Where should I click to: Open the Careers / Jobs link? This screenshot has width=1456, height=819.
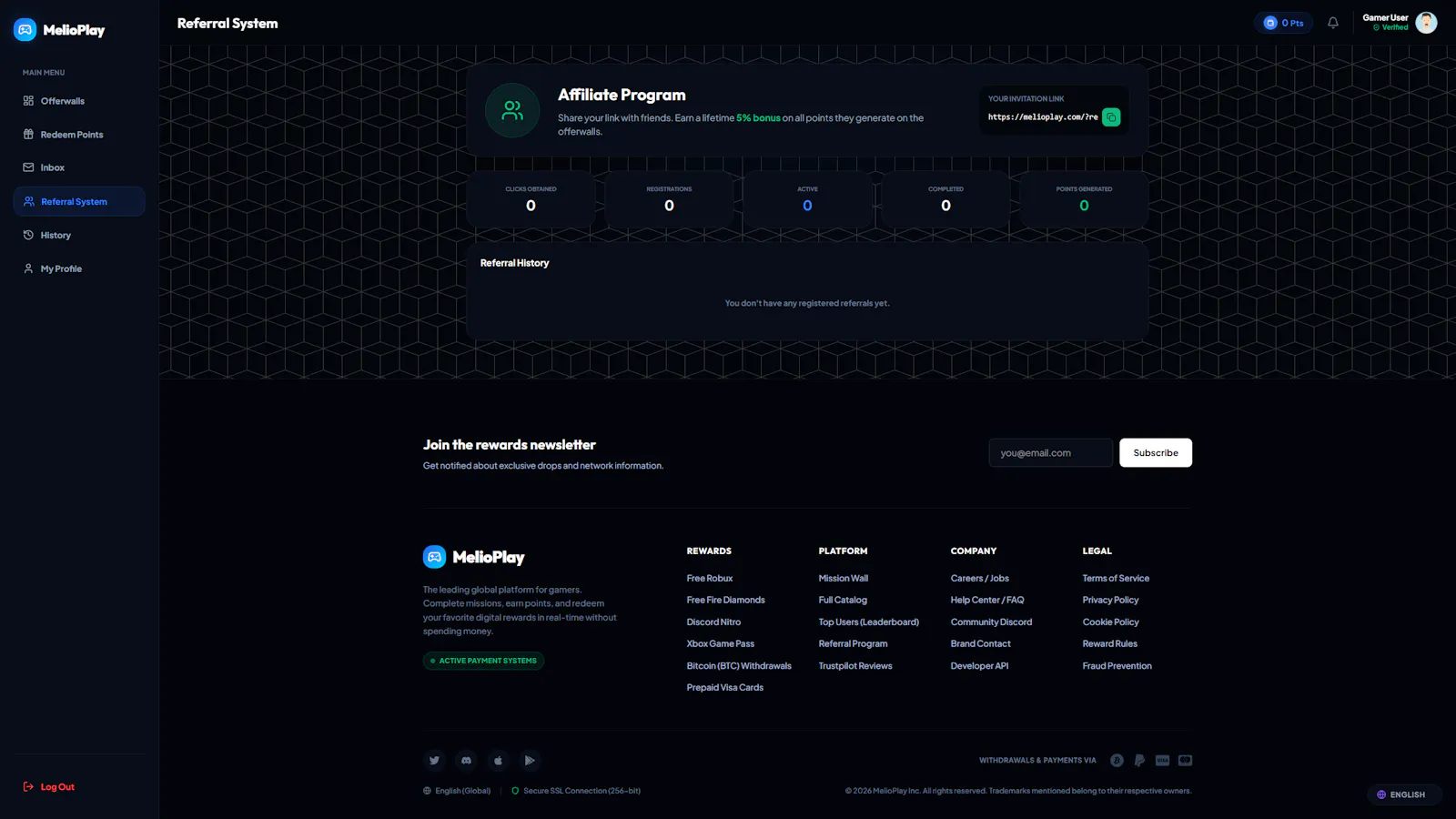(979, 579)
